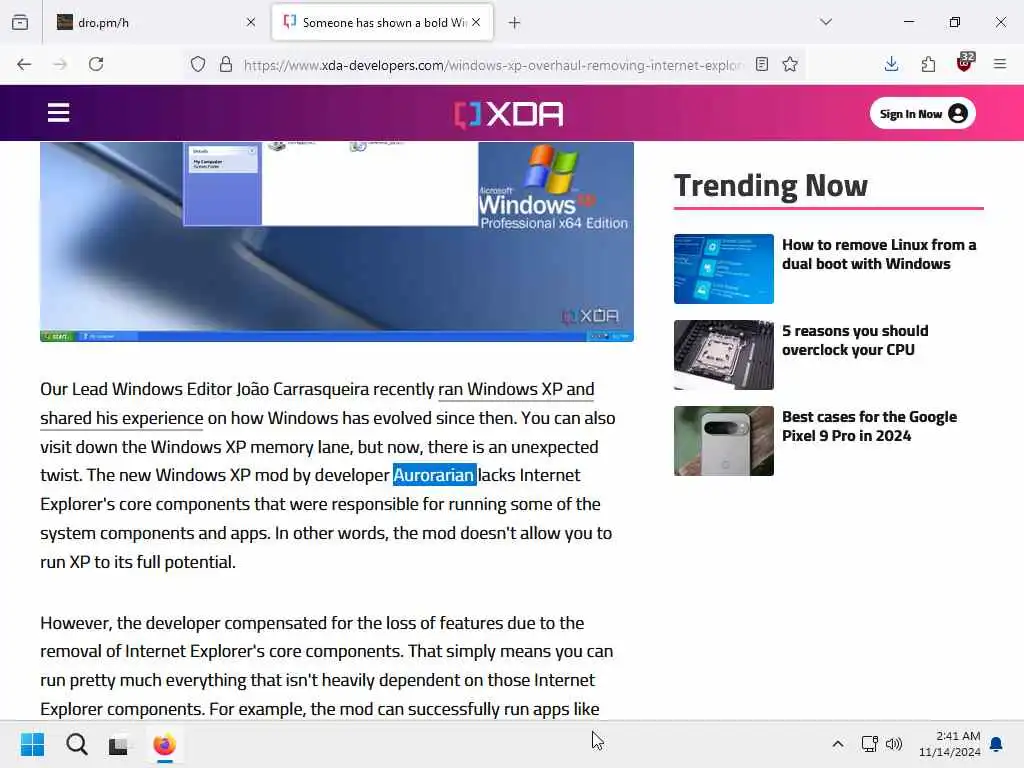Toggle reader view for the article
1024x768 pixels.
coord(761,64)
